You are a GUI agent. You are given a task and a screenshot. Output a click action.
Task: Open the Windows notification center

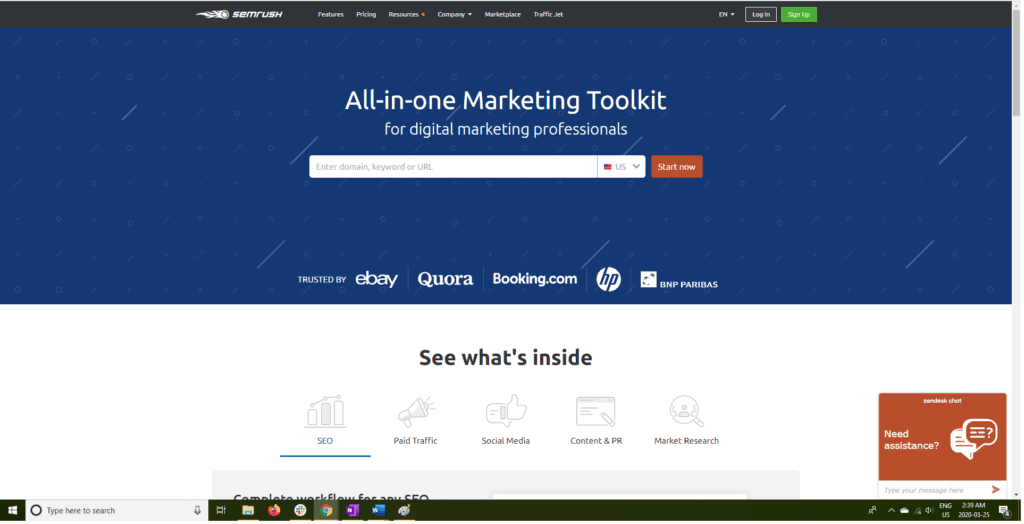(x=1006, y=511)
